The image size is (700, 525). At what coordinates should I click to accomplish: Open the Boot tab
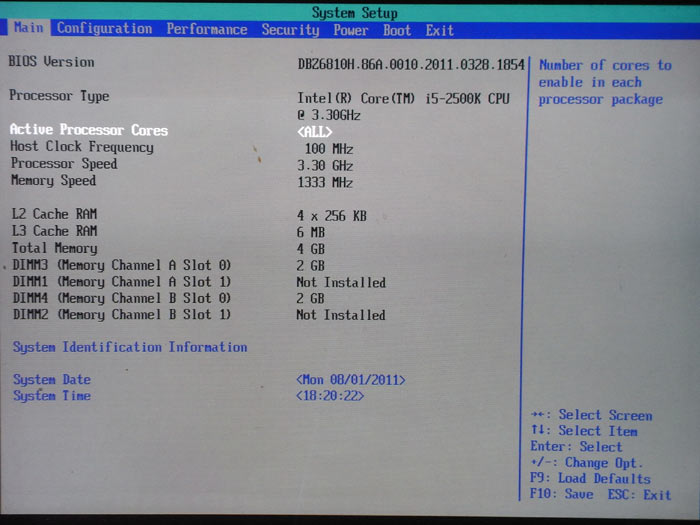click(x=397, y=30)
